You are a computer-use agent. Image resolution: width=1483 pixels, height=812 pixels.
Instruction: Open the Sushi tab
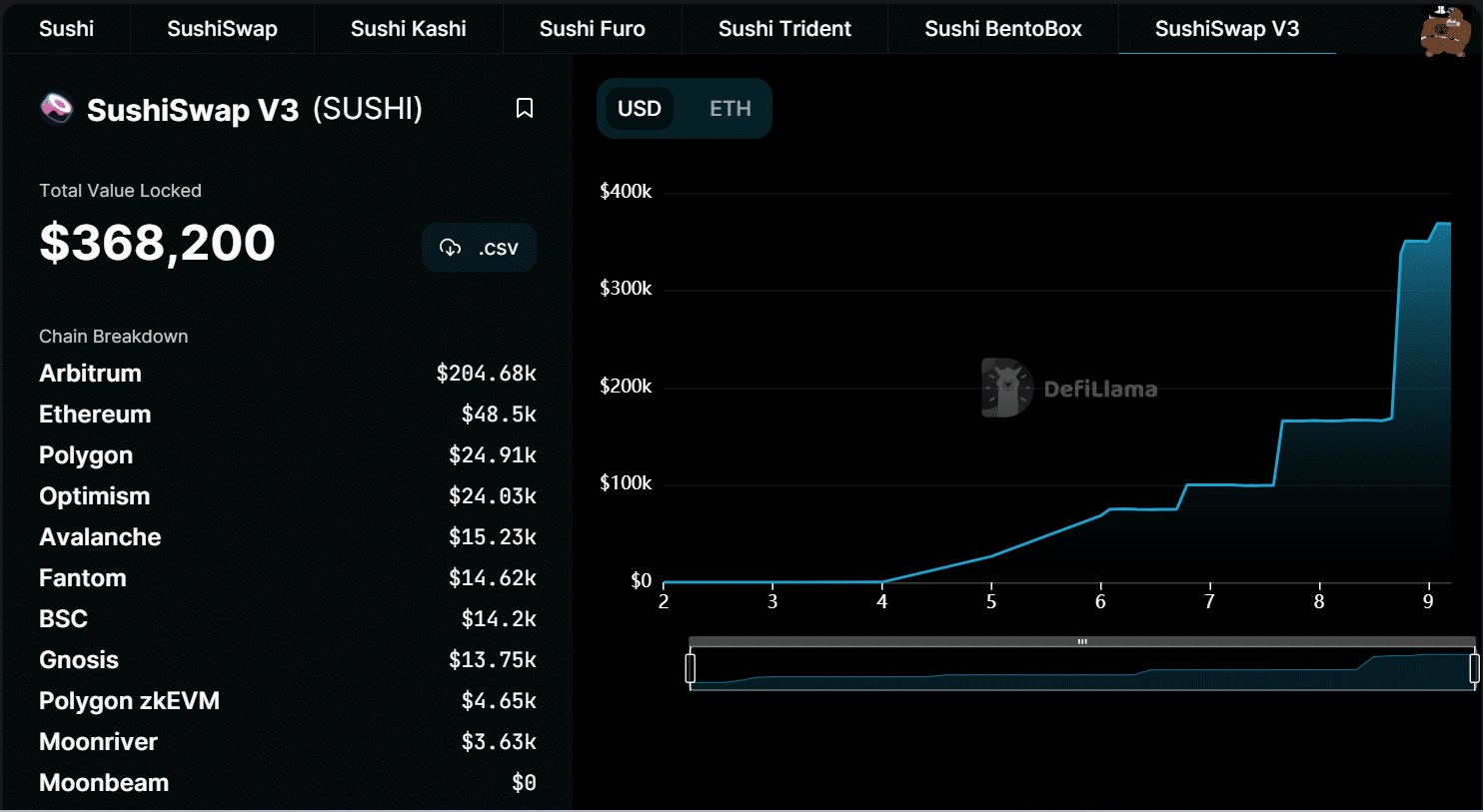click(x=66, y=29)
